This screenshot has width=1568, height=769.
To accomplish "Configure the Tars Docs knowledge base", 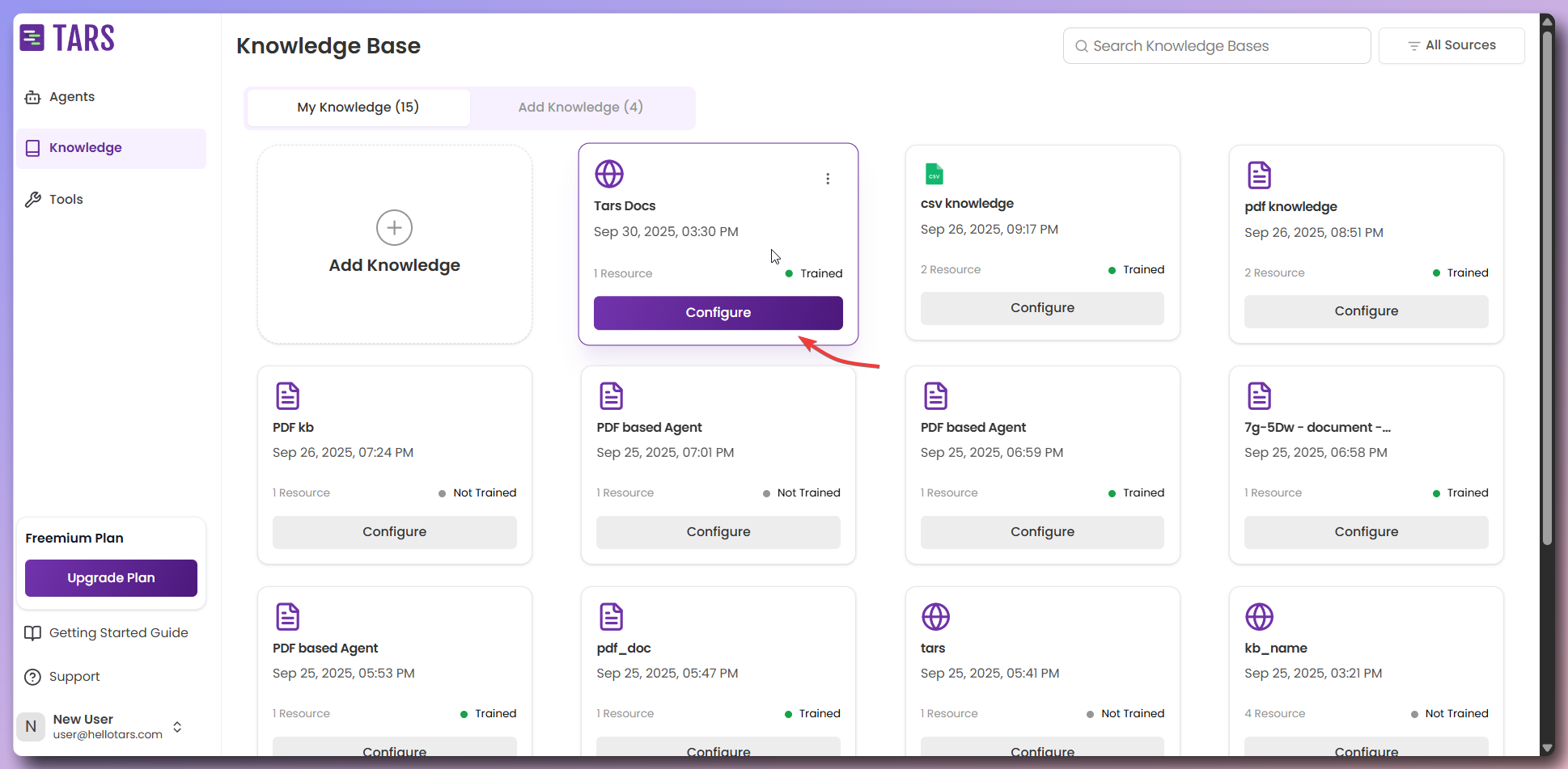I will [718, 313].
